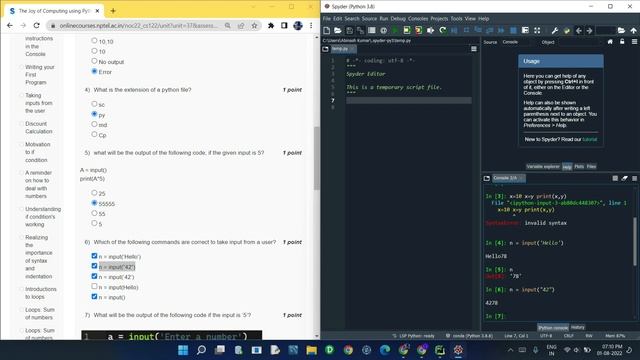Open Microsoft Edge from taskbar
The width and height of the screenshot is (640, 360).
385,350
